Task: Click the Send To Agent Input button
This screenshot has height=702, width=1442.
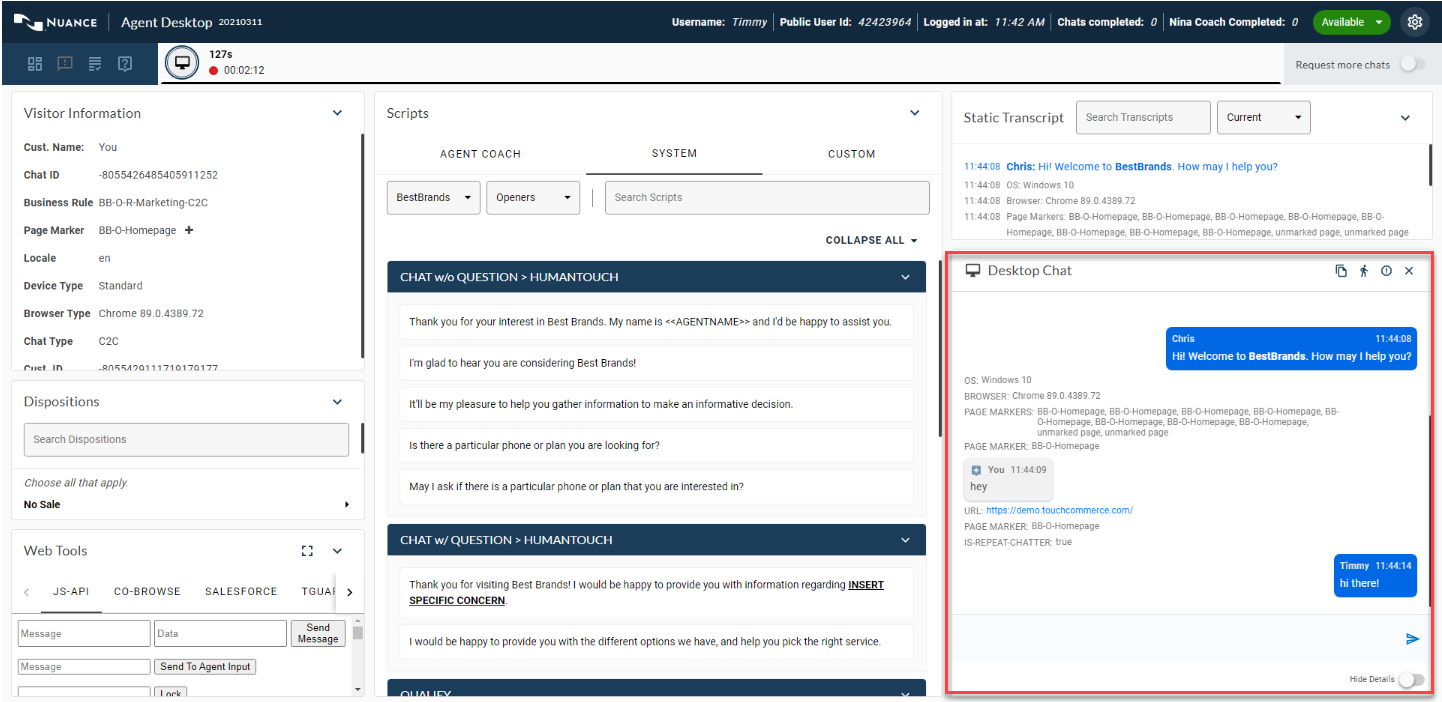Action: (206, 667)
